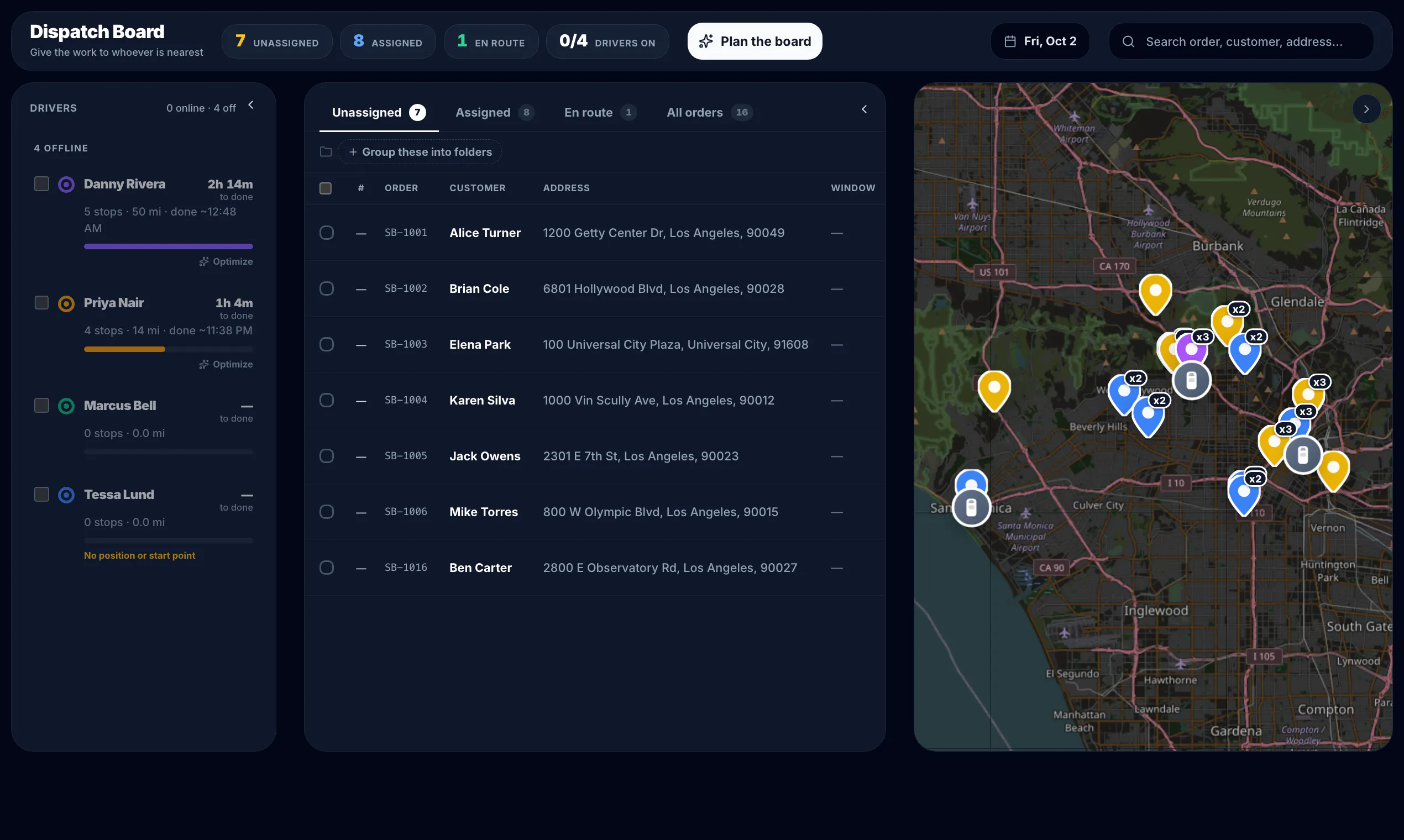Screen dimensions: 1404x840
Task: Click the driver vehicle marker near Santa Monica
Action: click(971, 507)
